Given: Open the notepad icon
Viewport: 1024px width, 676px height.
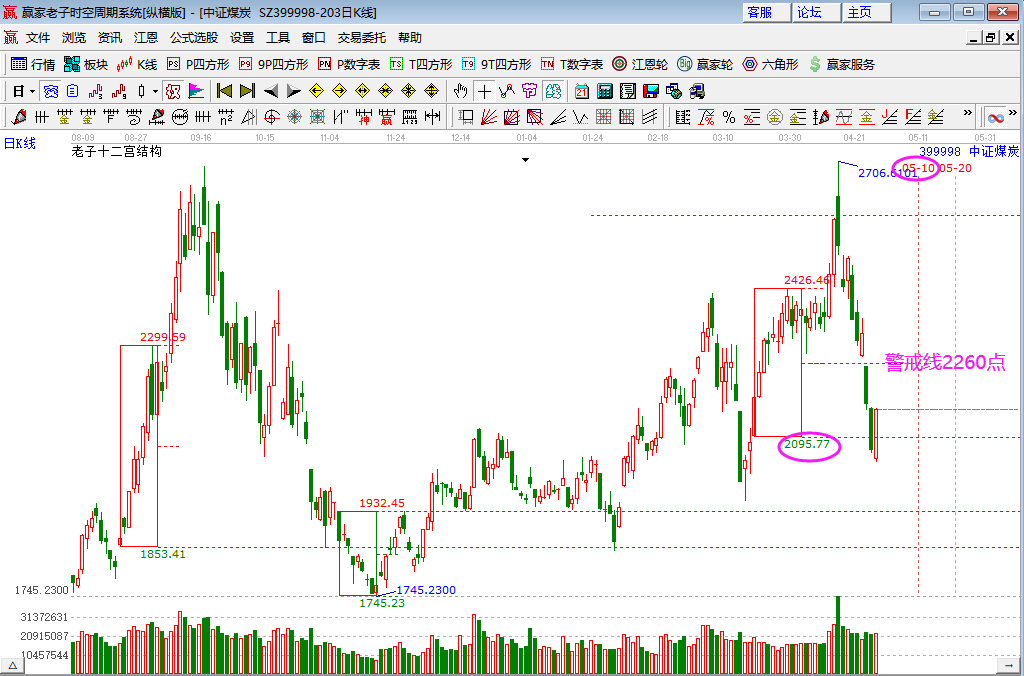Looking at the screenshot, I should pyautogui.click(x=628, y=91).
